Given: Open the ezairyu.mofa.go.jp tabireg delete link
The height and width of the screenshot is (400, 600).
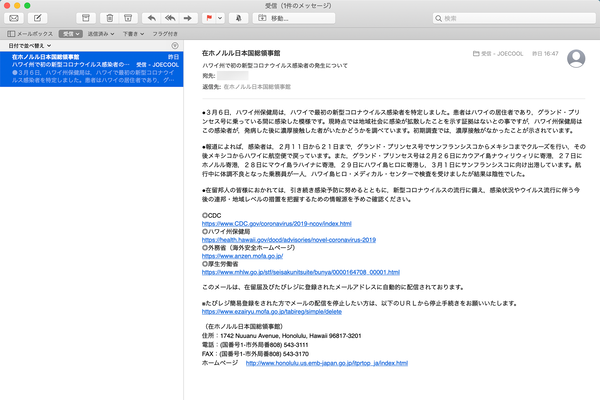Looking at the screenshot, I should point(272,312).
